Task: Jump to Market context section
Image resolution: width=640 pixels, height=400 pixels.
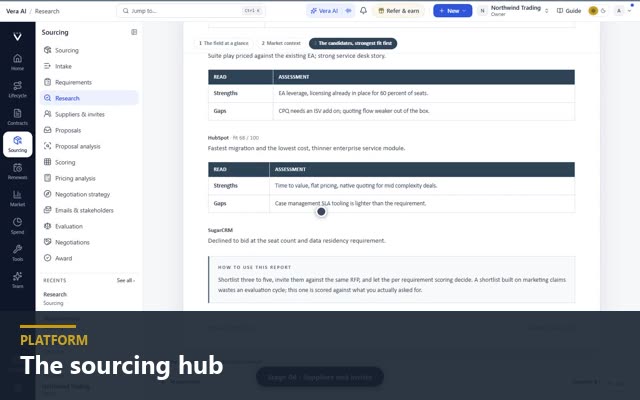Action: click(x=281, y=43)
